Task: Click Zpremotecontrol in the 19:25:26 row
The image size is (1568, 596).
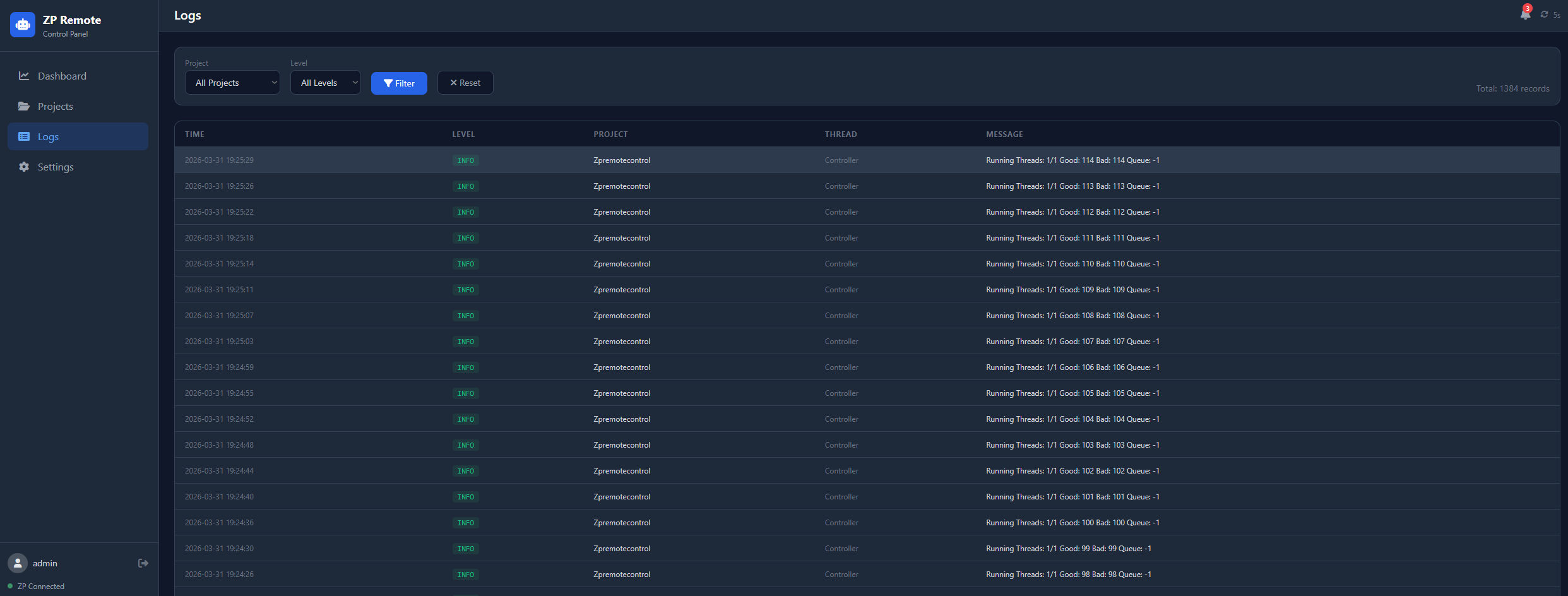Action: pos(622,186)
